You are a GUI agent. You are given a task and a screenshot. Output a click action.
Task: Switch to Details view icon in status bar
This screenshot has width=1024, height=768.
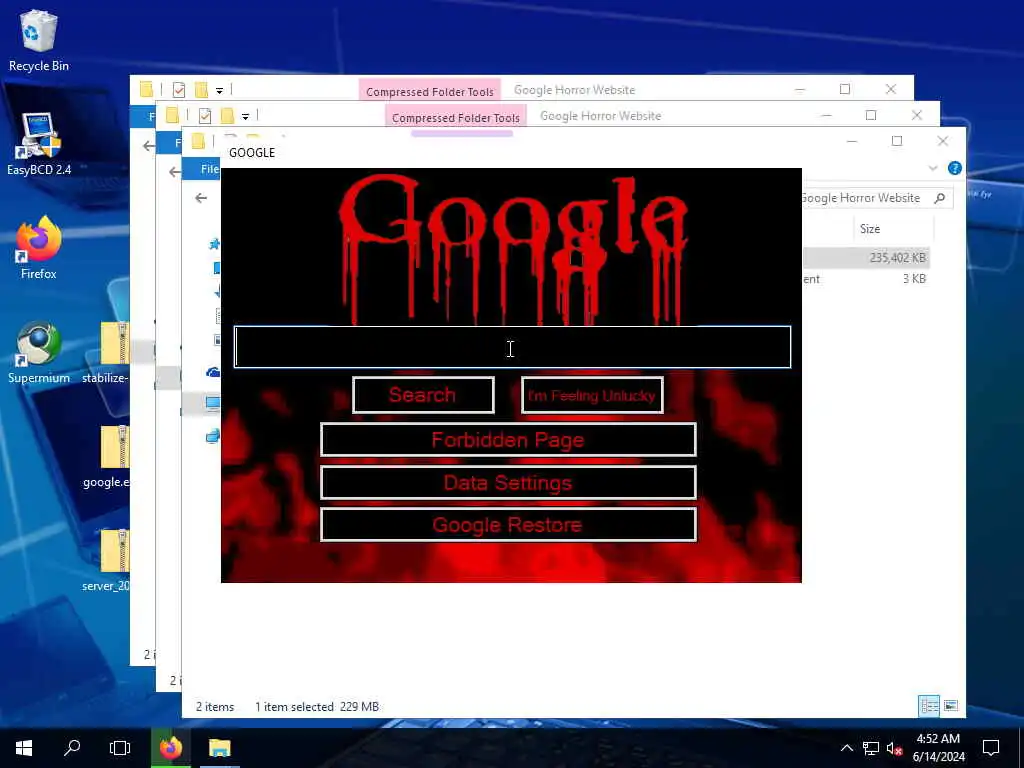coord(929,705)
